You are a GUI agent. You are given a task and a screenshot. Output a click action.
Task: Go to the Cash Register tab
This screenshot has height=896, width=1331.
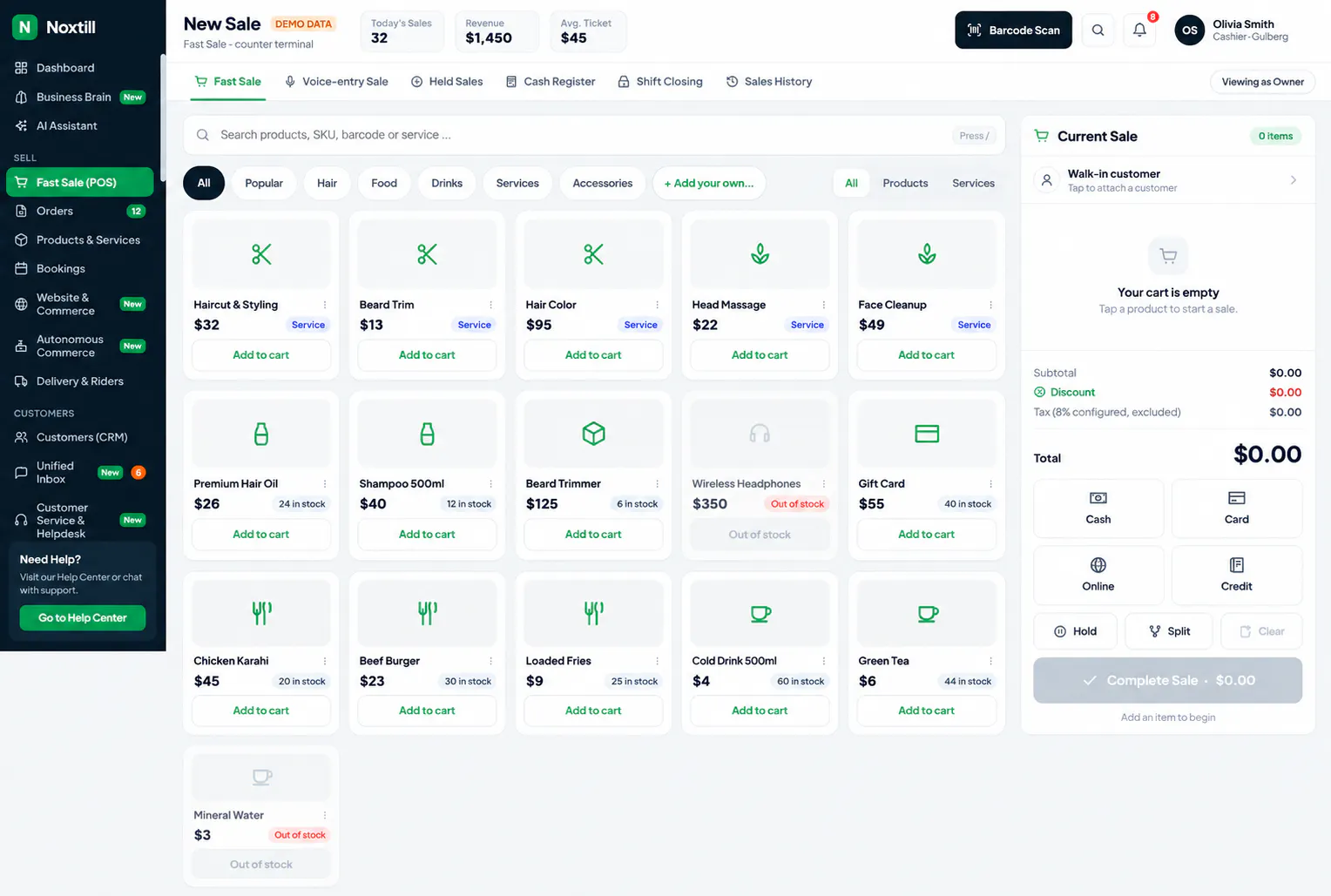tap(551, 82)
